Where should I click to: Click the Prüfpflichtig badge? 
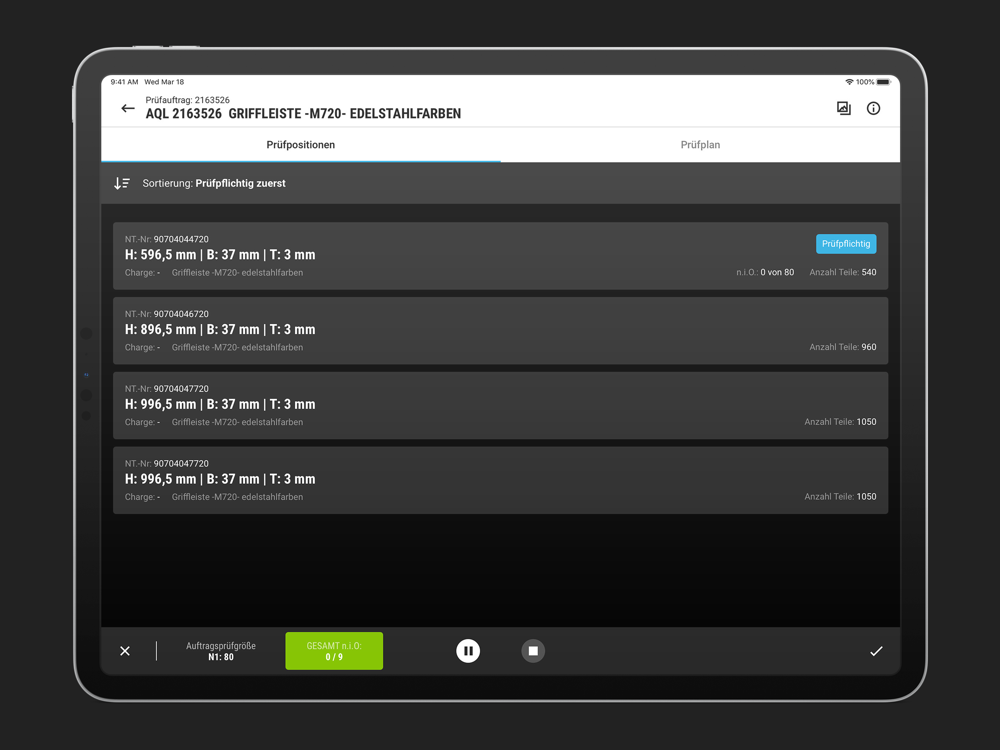pyautogui.click(x=846, y=244)
